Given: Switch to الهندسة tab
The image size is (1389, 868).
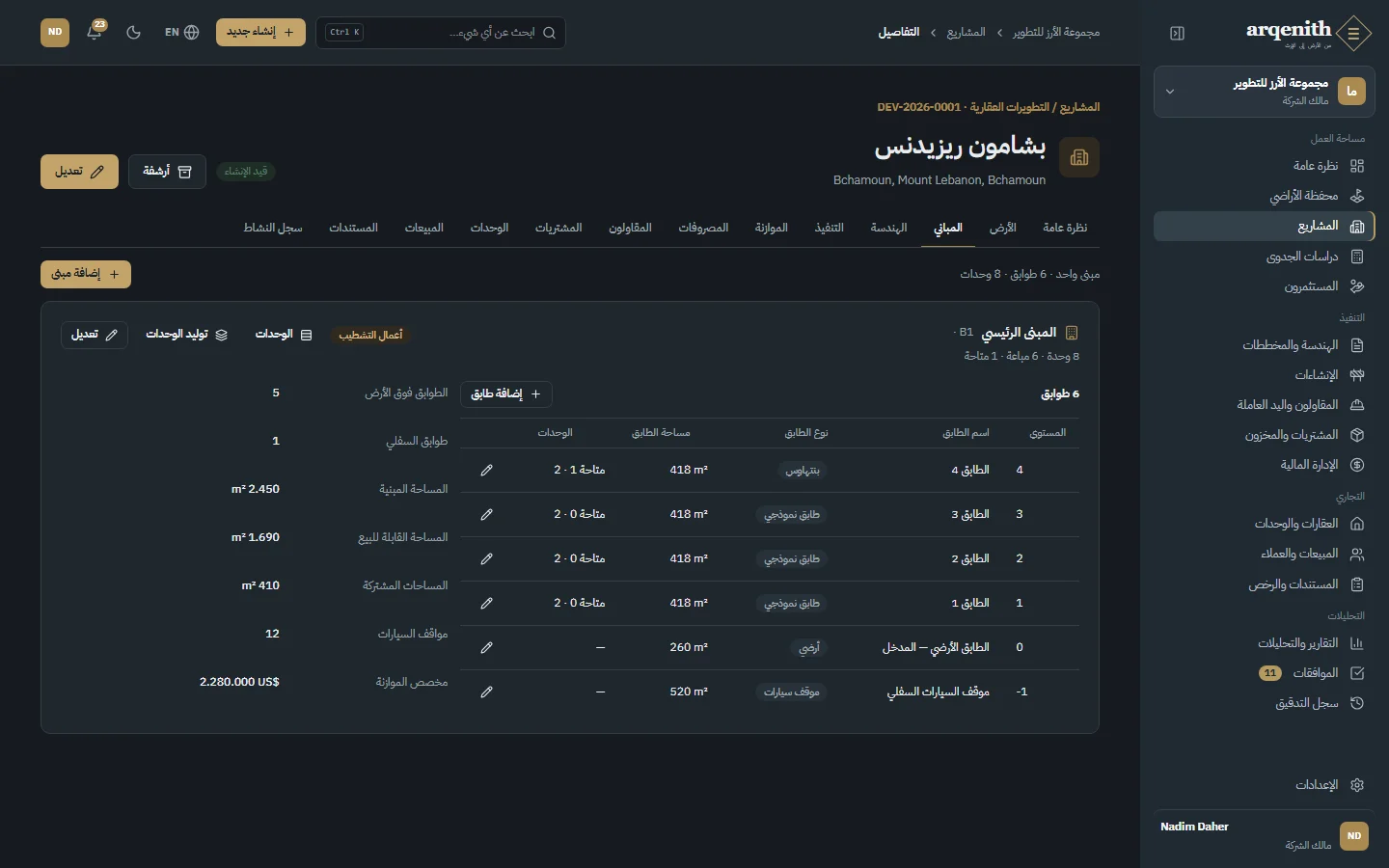Looking at the screenshot, I should 888,228.
